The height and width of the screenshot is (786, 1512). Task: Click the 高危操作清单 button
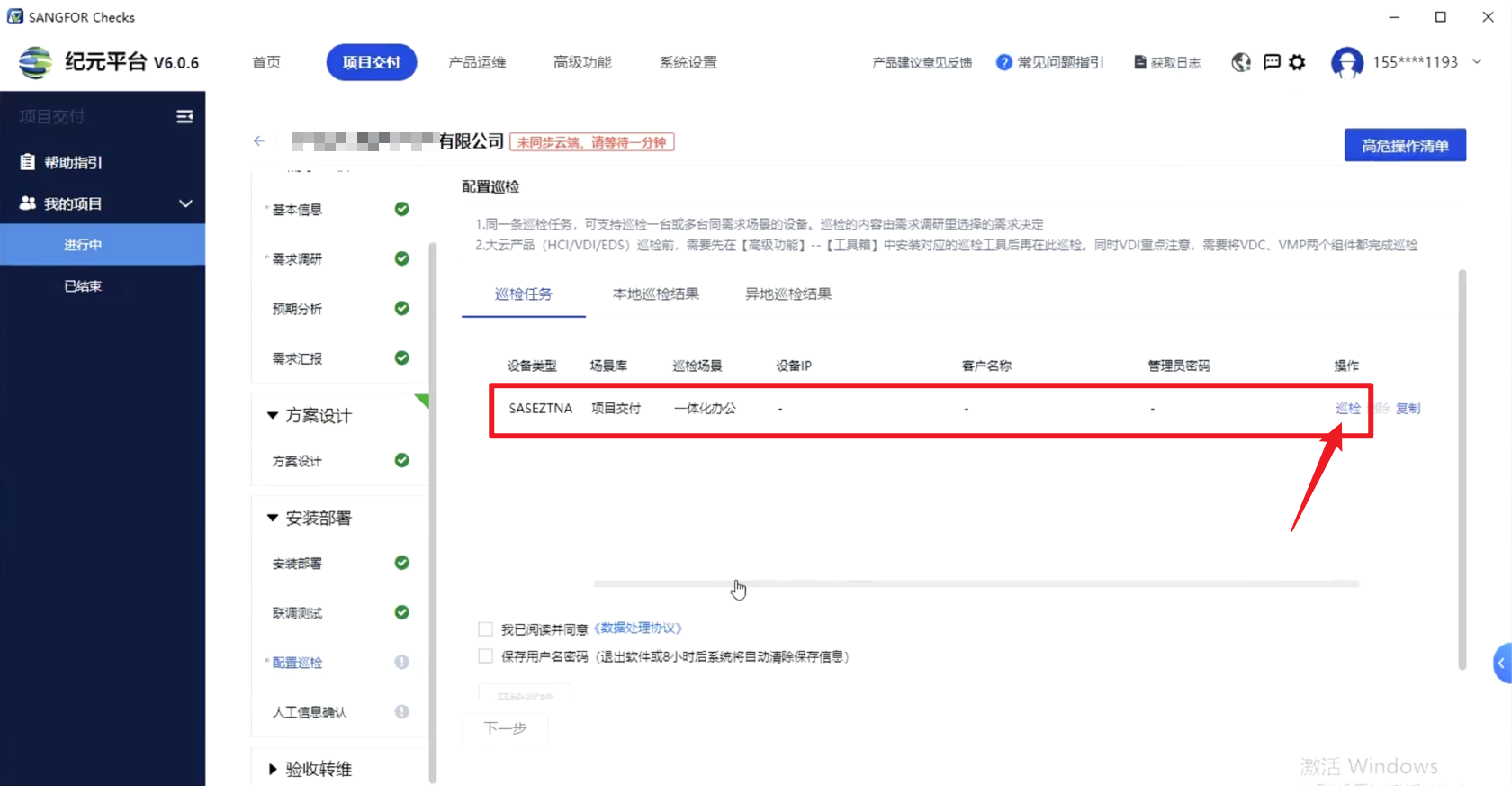click(x=1404, y=146)
